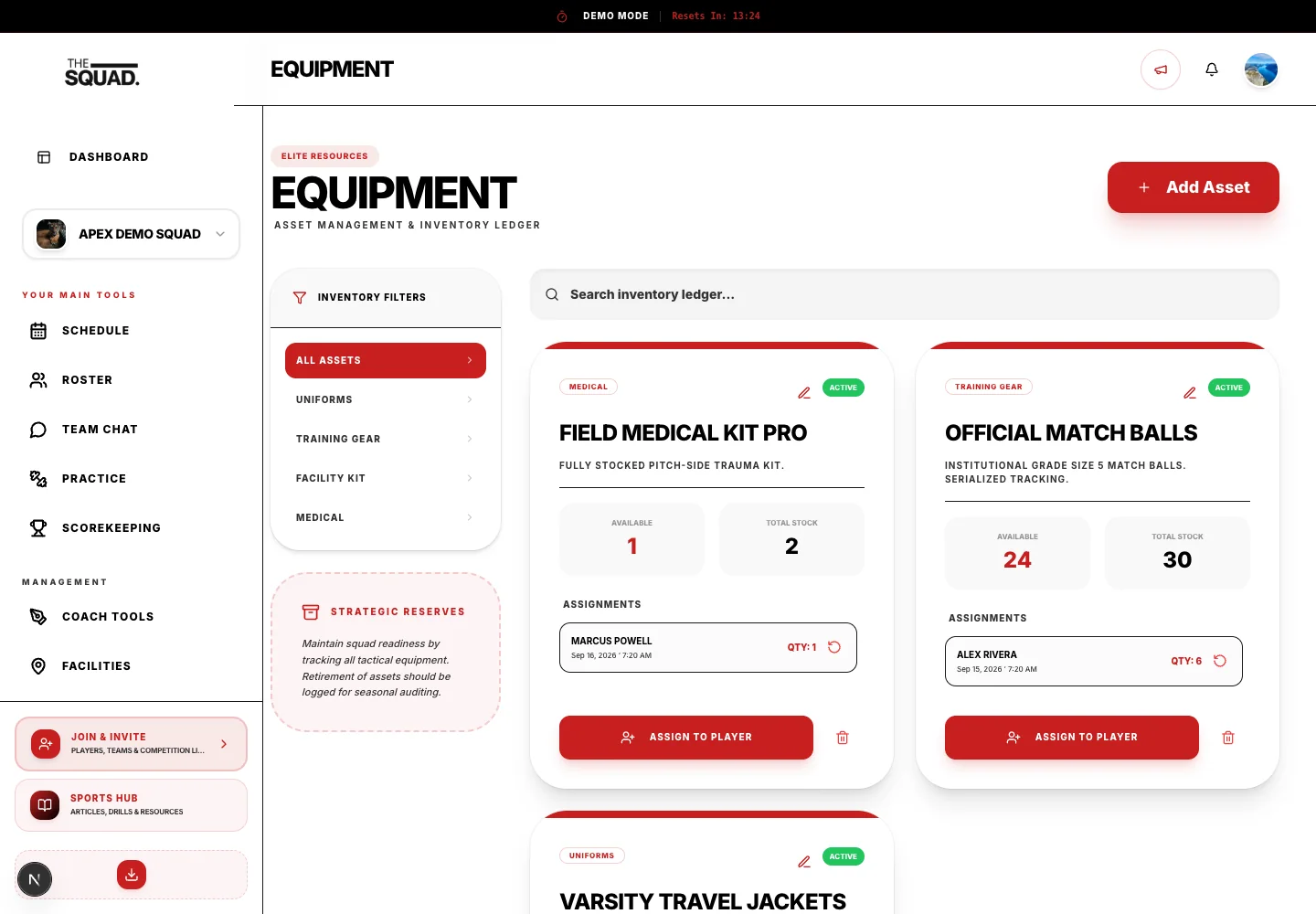Click the megaphone announcements icon

point(1161,69)
